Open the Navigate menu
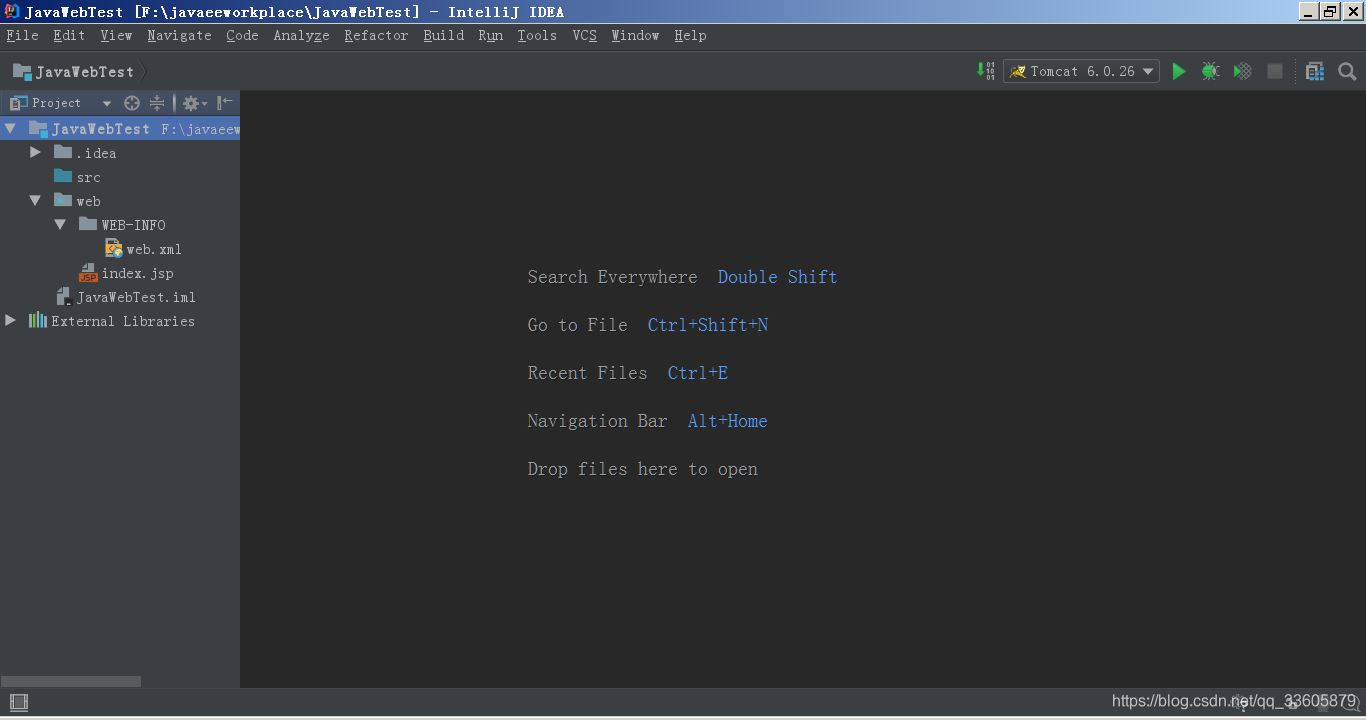Image resolution: width=1366 pixels, height=720 pixels. (x=179, y=35)
